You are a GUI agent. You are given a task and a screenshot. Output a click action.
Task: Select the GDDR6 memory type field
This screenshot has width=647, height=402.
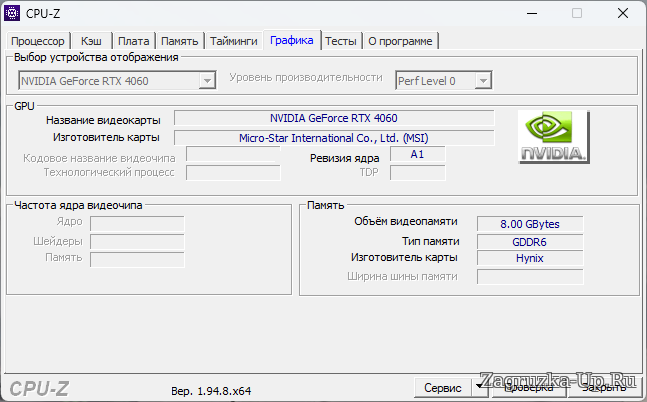coord(529,241)
